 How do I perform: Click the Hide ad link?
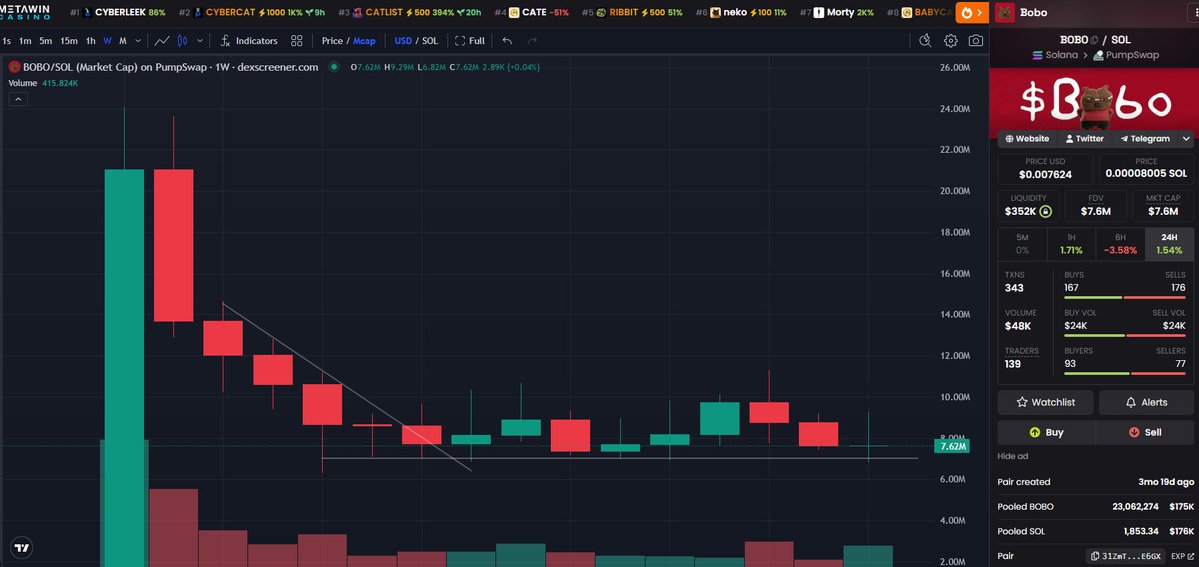[1012, 456]
